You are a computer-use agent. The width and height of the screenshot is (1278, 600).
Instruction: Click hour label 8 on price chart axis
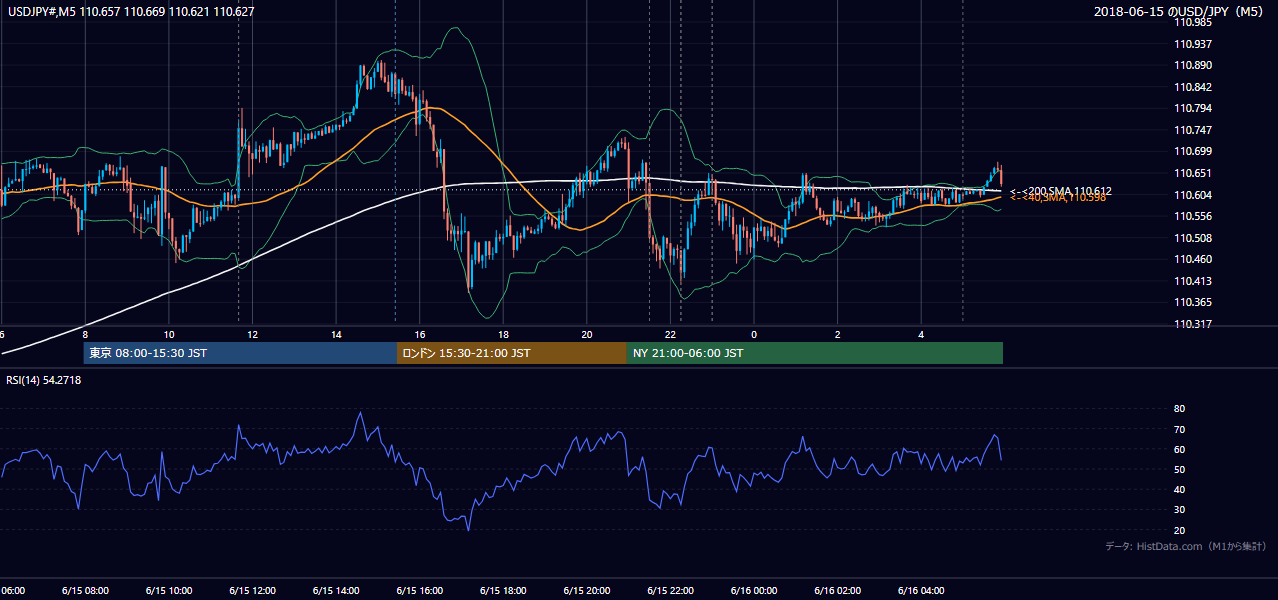(85, 334)
